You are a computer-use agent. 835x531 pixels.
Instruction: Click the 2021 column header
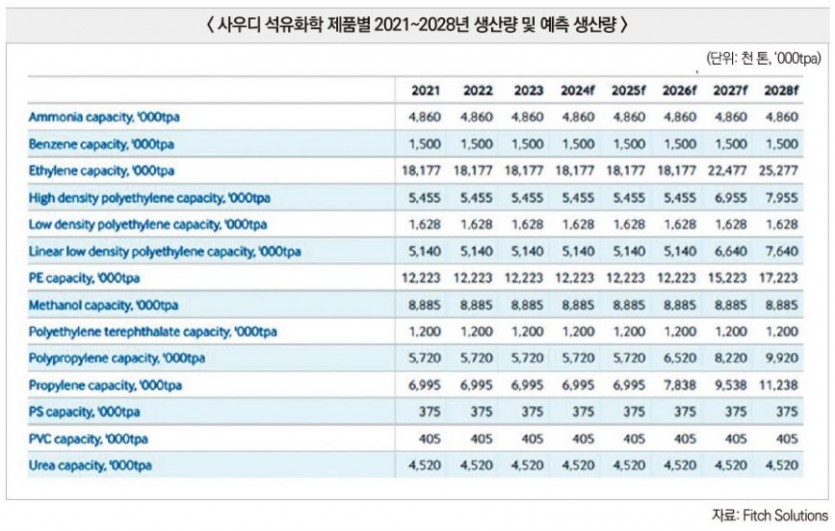(x=426, y=91)
